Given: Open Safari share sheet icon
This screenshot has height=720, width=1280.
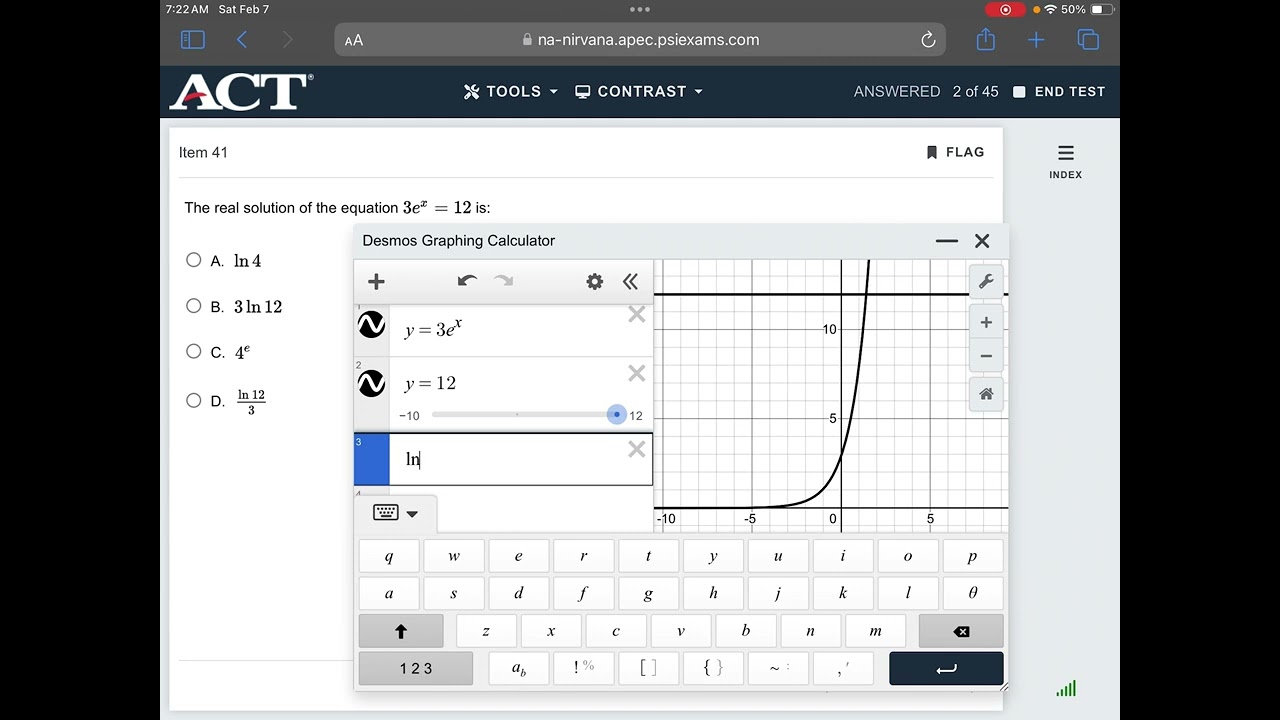Looking at the screenshot, I should point(986,39).
